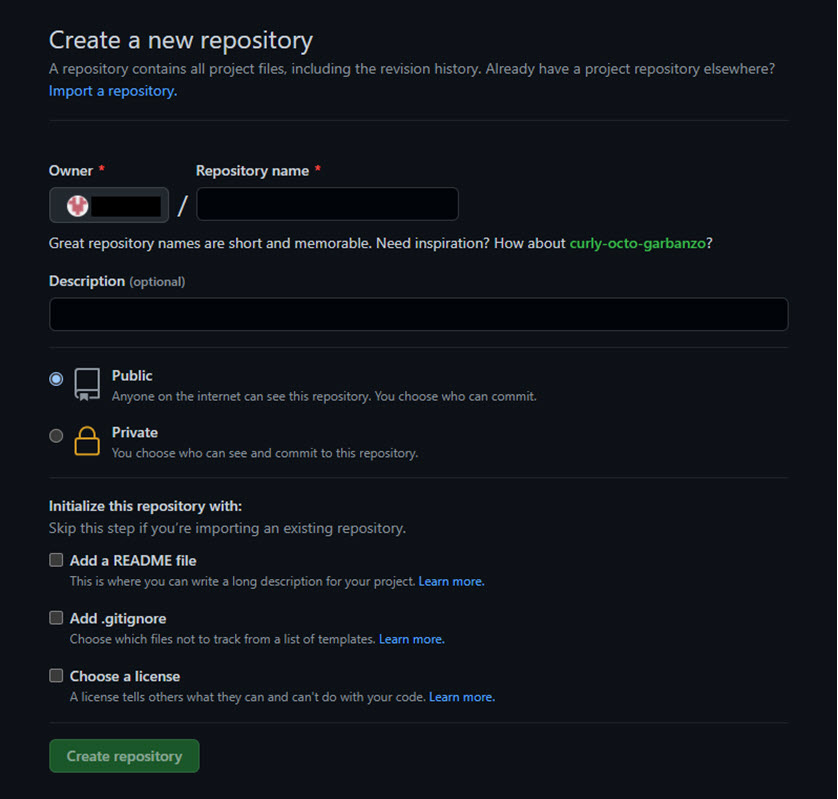This screenshot has height=799, width=838.
Task: Click the Description optional field
Action: click(x=417, y=314)
